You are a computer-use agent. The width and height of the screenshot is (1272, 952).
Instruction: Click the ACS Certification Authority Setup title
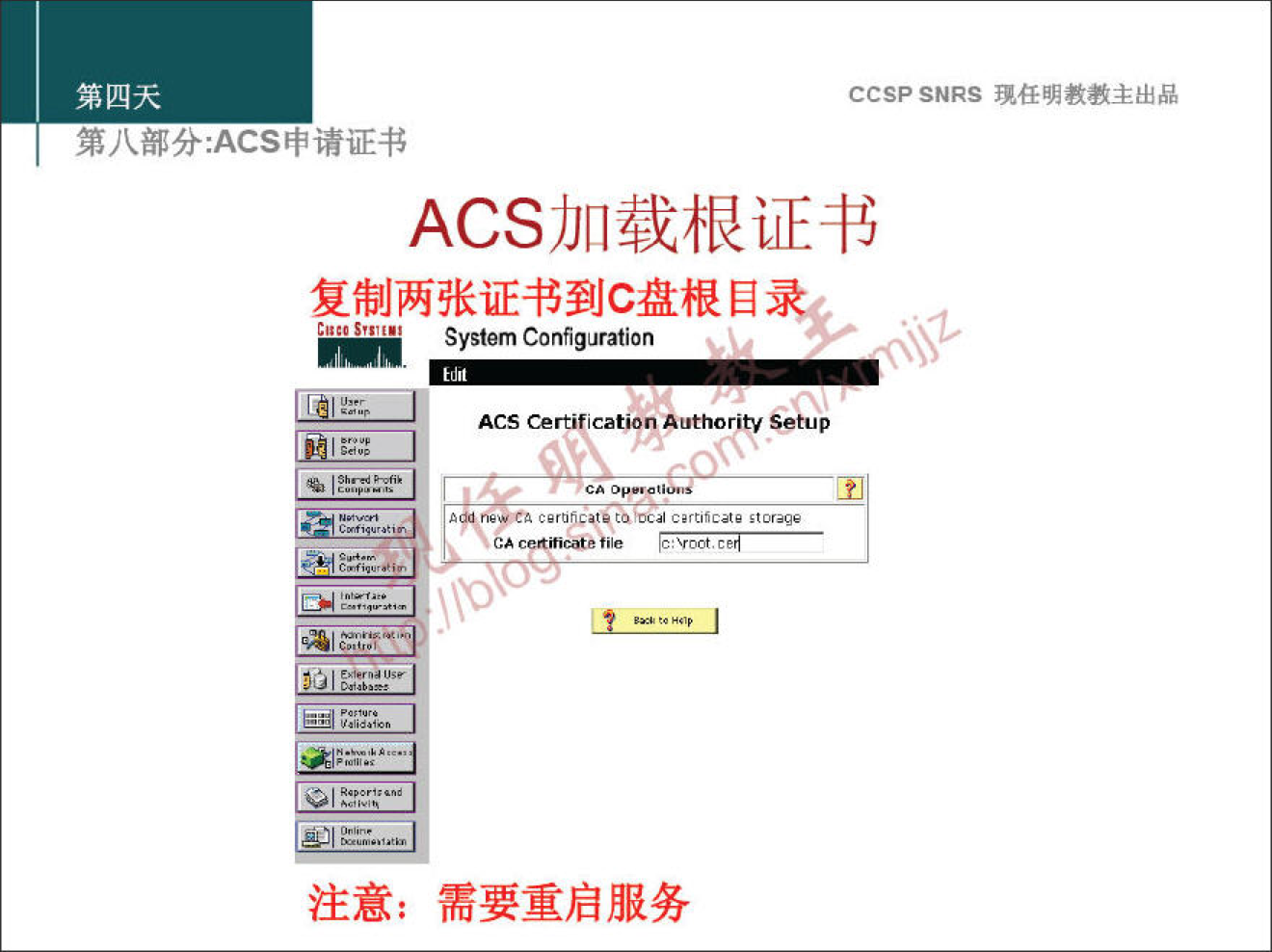point(653,422)
